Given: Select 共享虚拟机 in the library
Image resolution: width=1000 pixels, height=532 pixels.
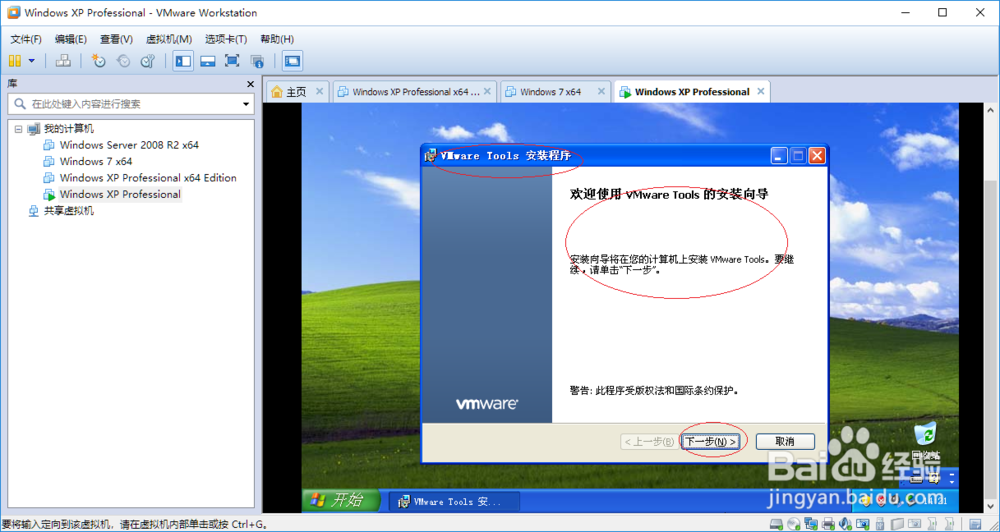Looking at the screenshot, I should (x=68, y=211).
